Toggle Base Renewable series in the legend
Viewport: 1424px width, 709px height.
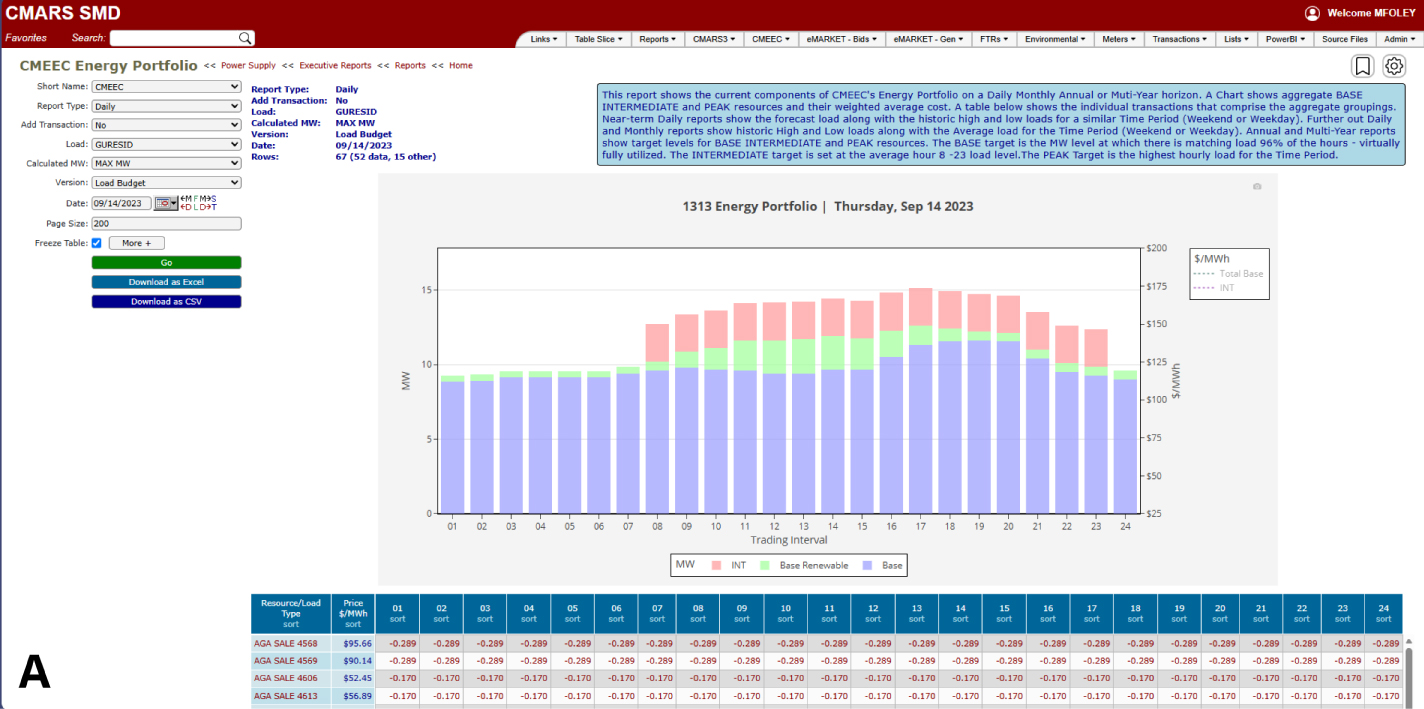[804, 565]
